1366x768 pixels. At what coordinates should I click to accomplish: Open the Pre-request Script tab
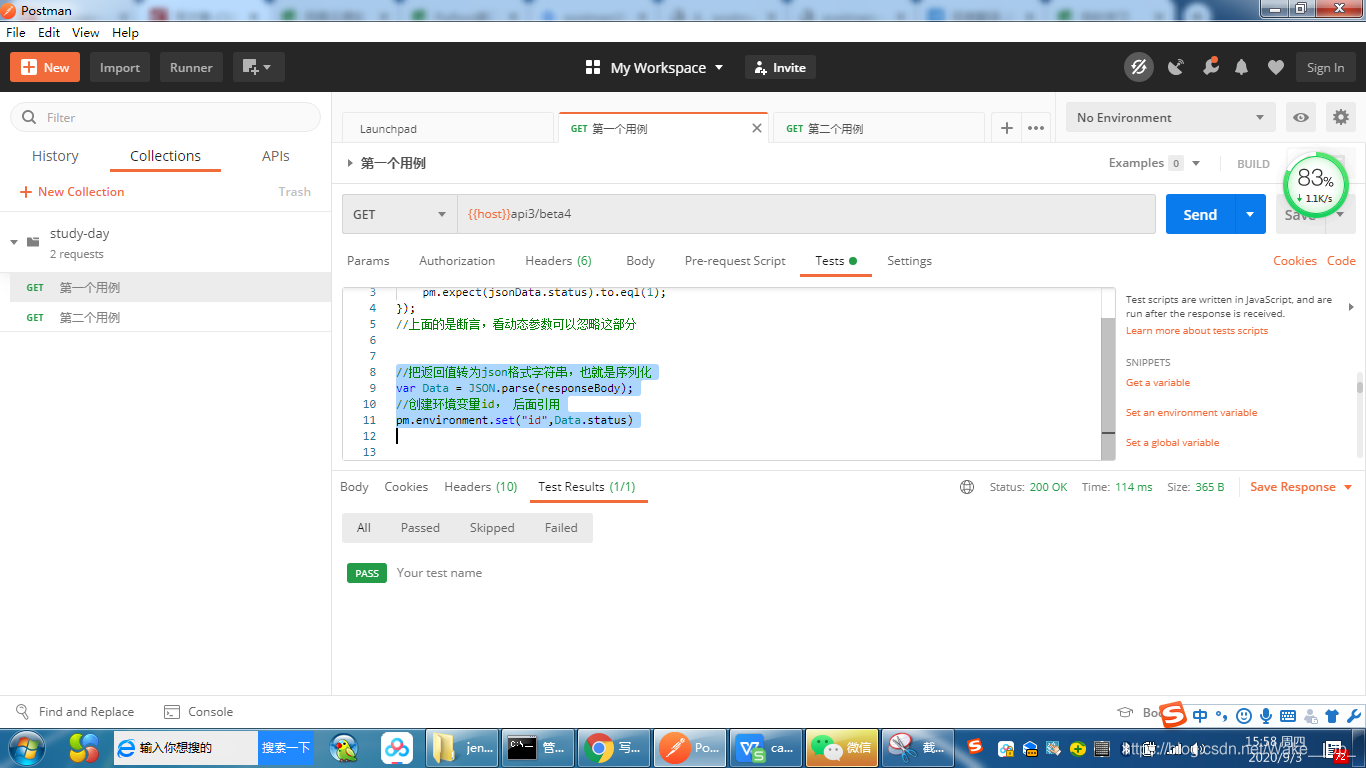pos(735,260)
